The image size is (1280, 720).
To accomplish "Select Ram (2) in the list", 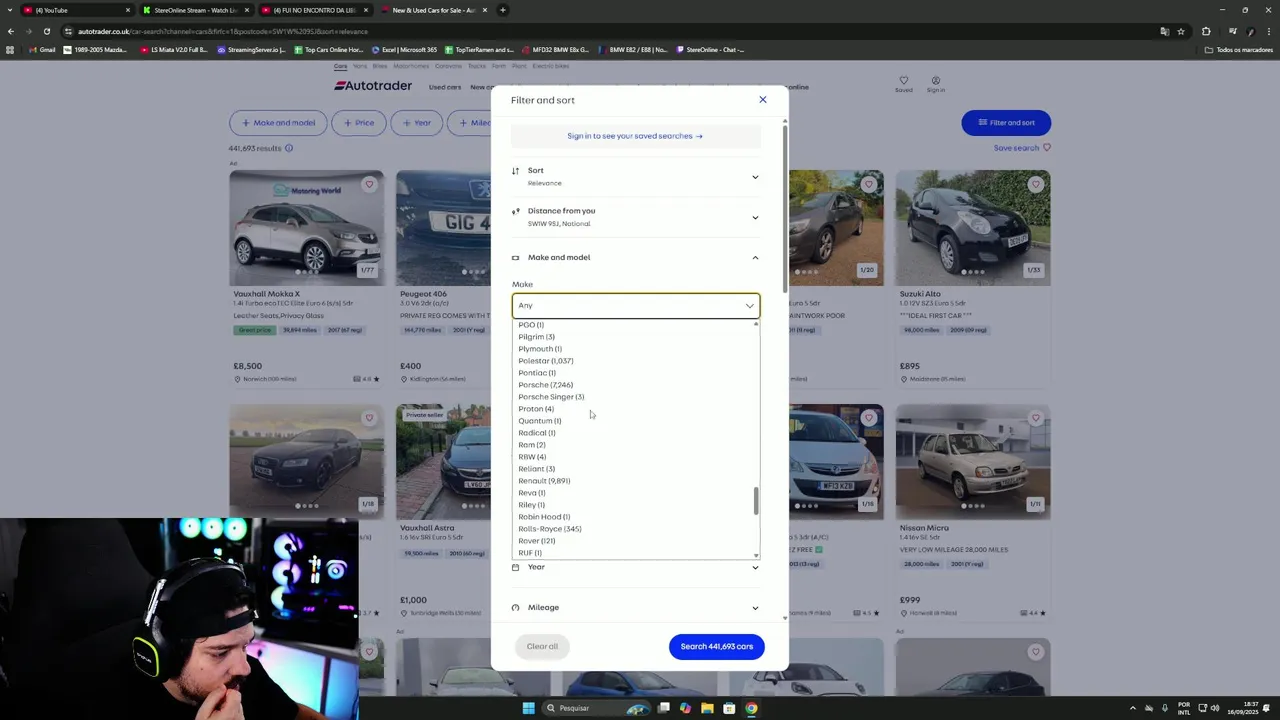I will 531,445.
